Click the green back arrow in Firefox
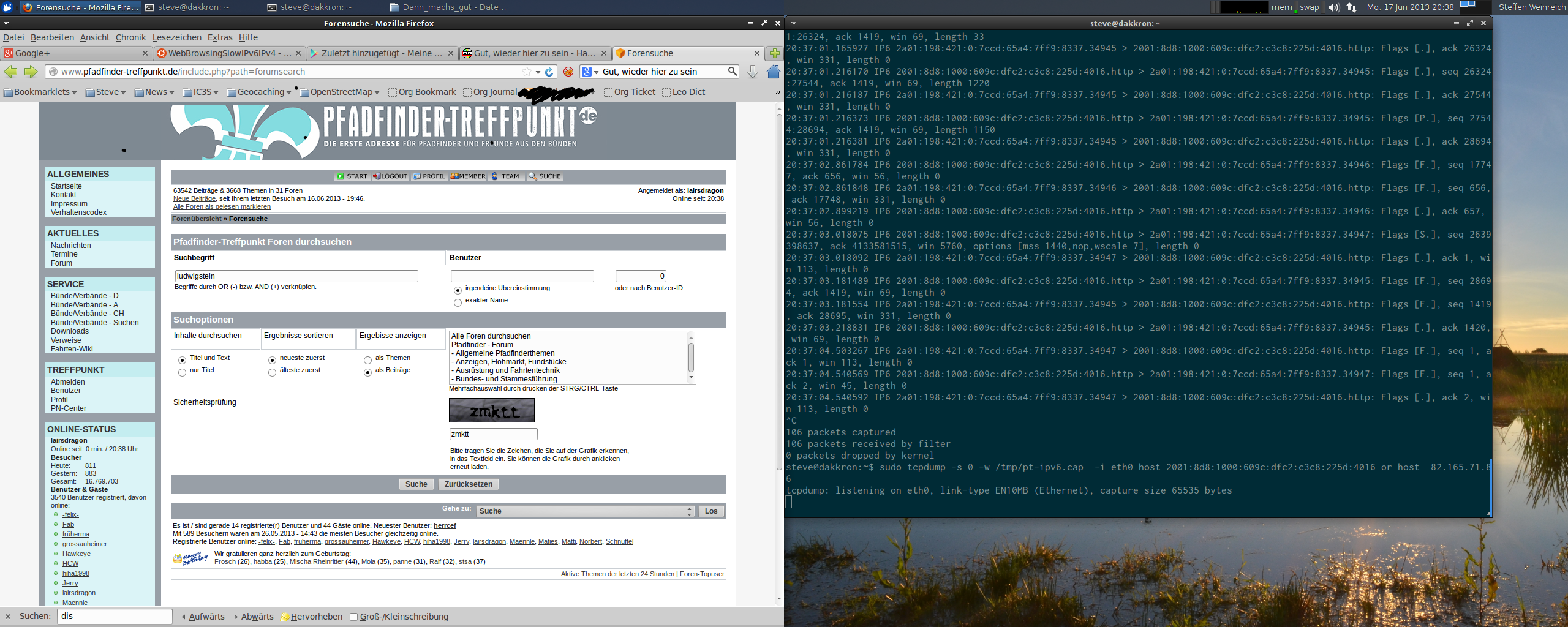Screen dimensions: 1568x627 (11, 72)
